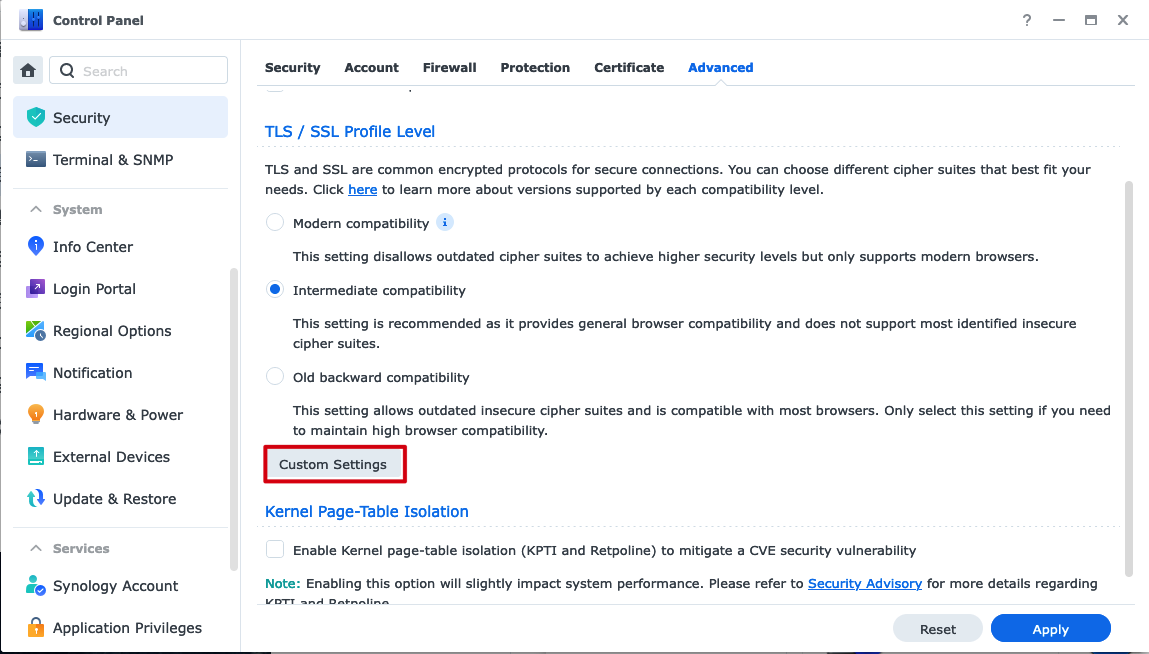Click the Regional Options icon
Screen dimensions: 1149x654
coord(36,330)
